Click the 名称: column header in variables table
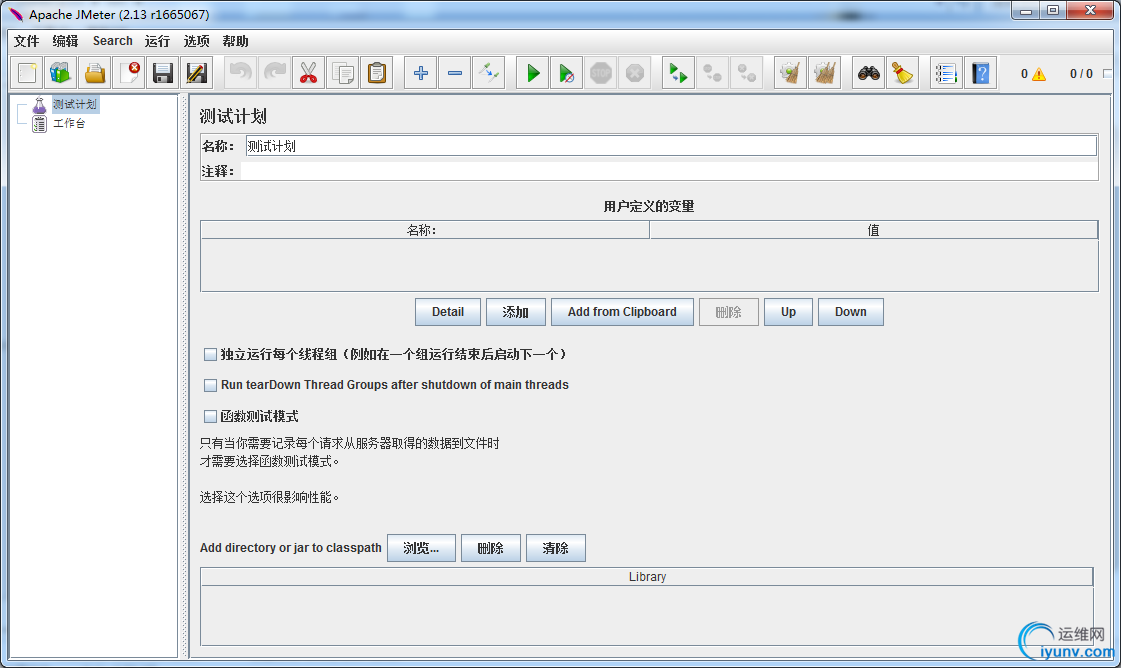Screen dimensions: 1121x668 click(x=425, y=230)
